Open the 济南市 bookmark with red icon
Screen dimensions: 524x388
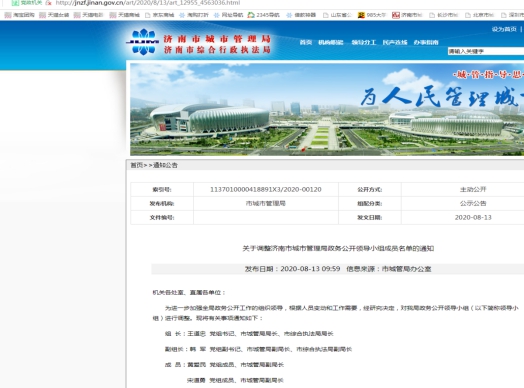[407, 15]
